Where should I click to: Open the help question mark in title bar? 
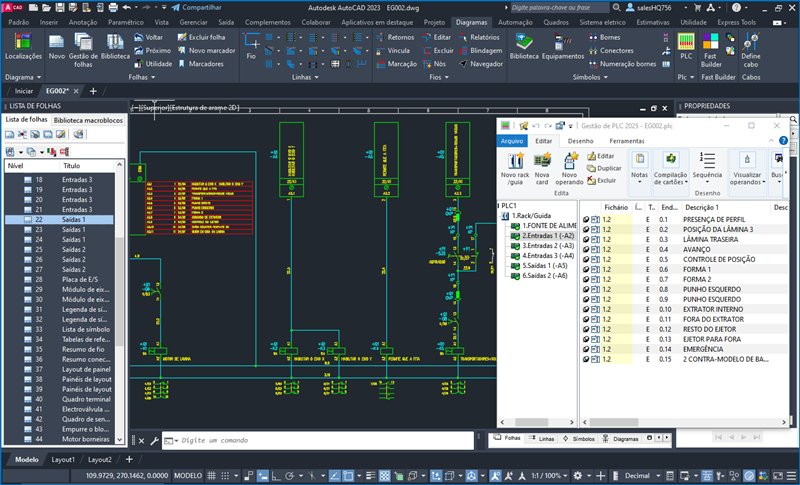click(736, 8)
